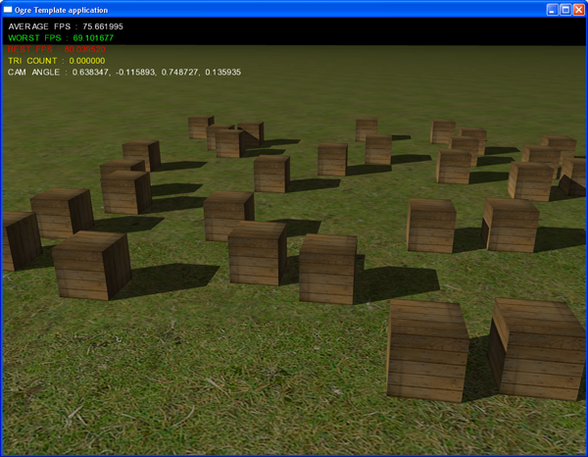This screenshot has height=457, width=588.
Task: Click the WORST FPS 69.101677 readout
Action: (x=61, y=38)
